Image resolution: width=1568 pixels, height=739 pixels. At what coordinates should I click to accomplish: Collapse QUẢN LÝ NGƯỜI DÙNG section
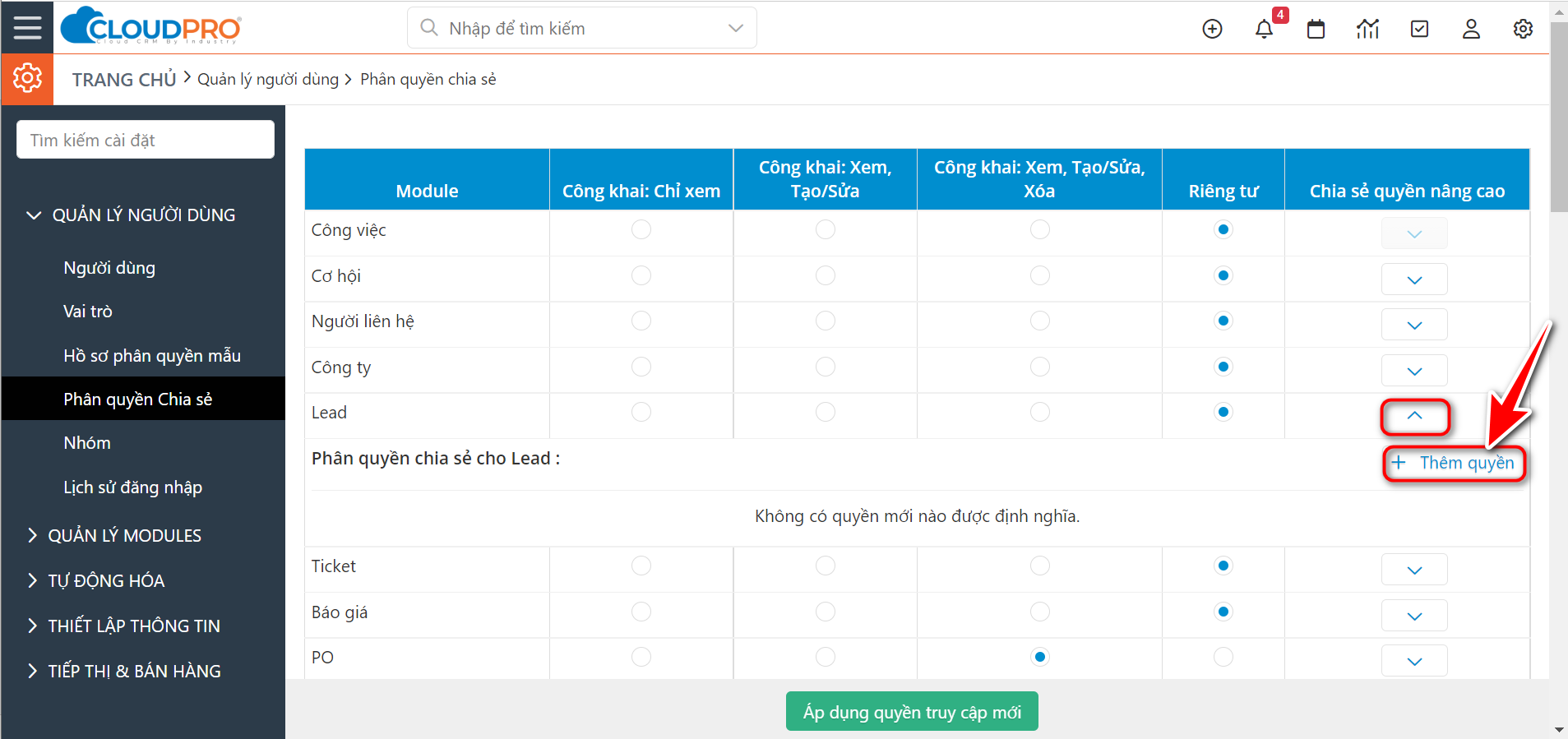132,215
